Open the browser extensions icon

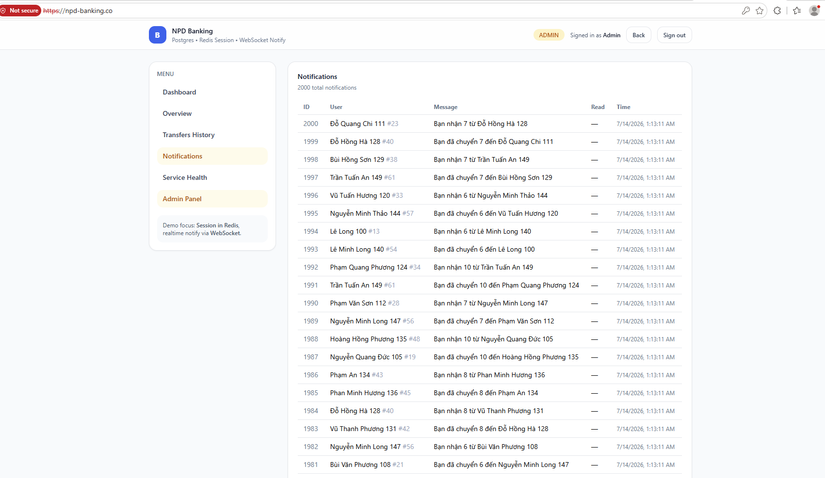coord(777,11)
